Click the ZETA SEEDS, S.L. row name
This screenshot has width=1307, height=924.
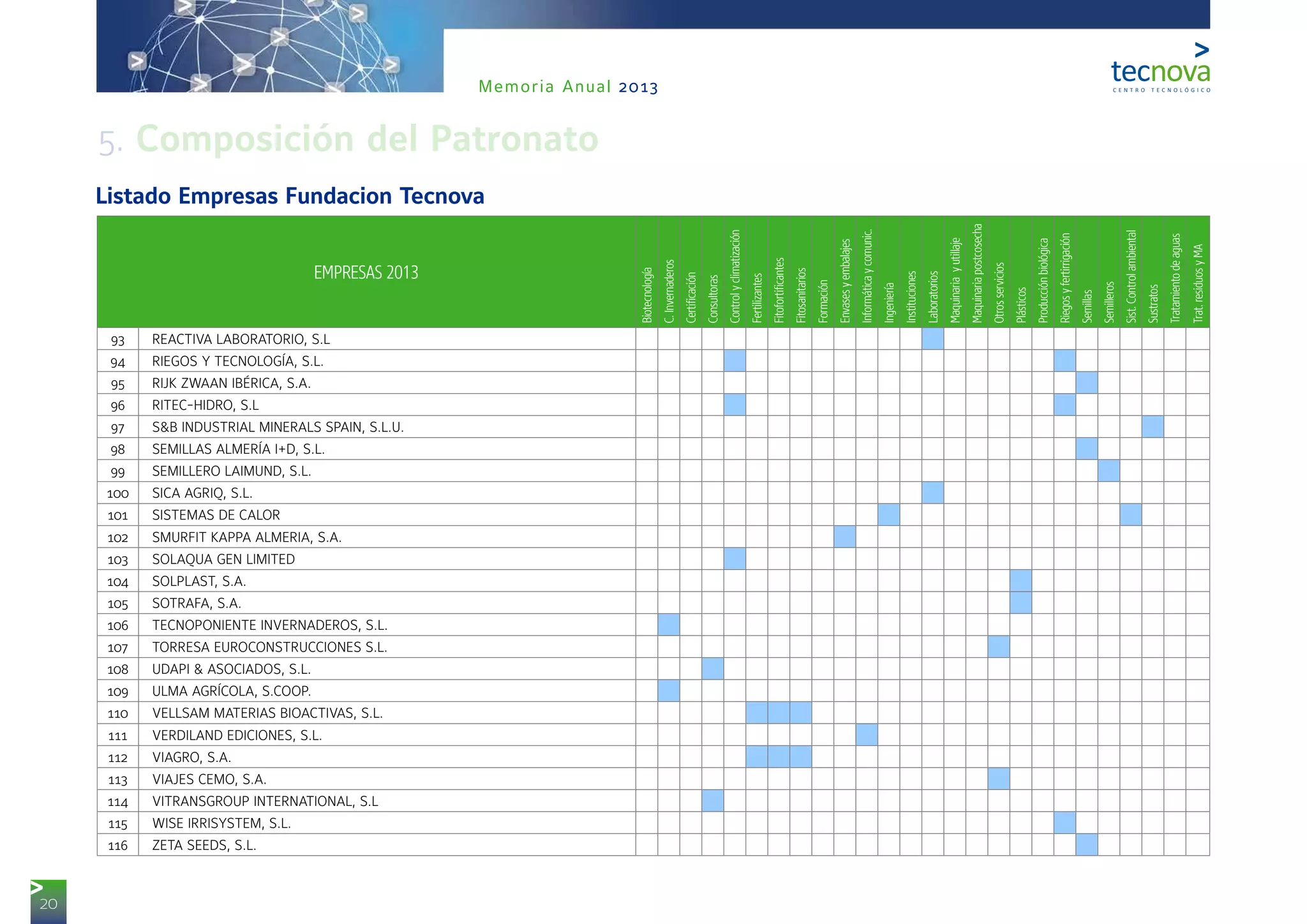(x=204, y=846)
